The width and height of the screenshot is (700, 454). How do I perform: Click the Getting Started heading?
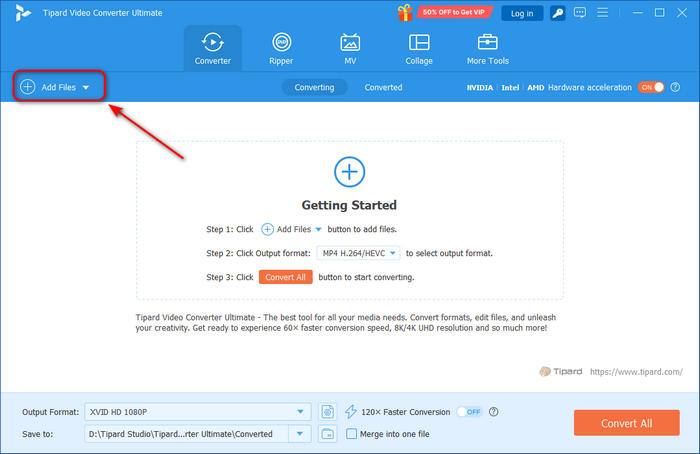click(x=349, y=205)
